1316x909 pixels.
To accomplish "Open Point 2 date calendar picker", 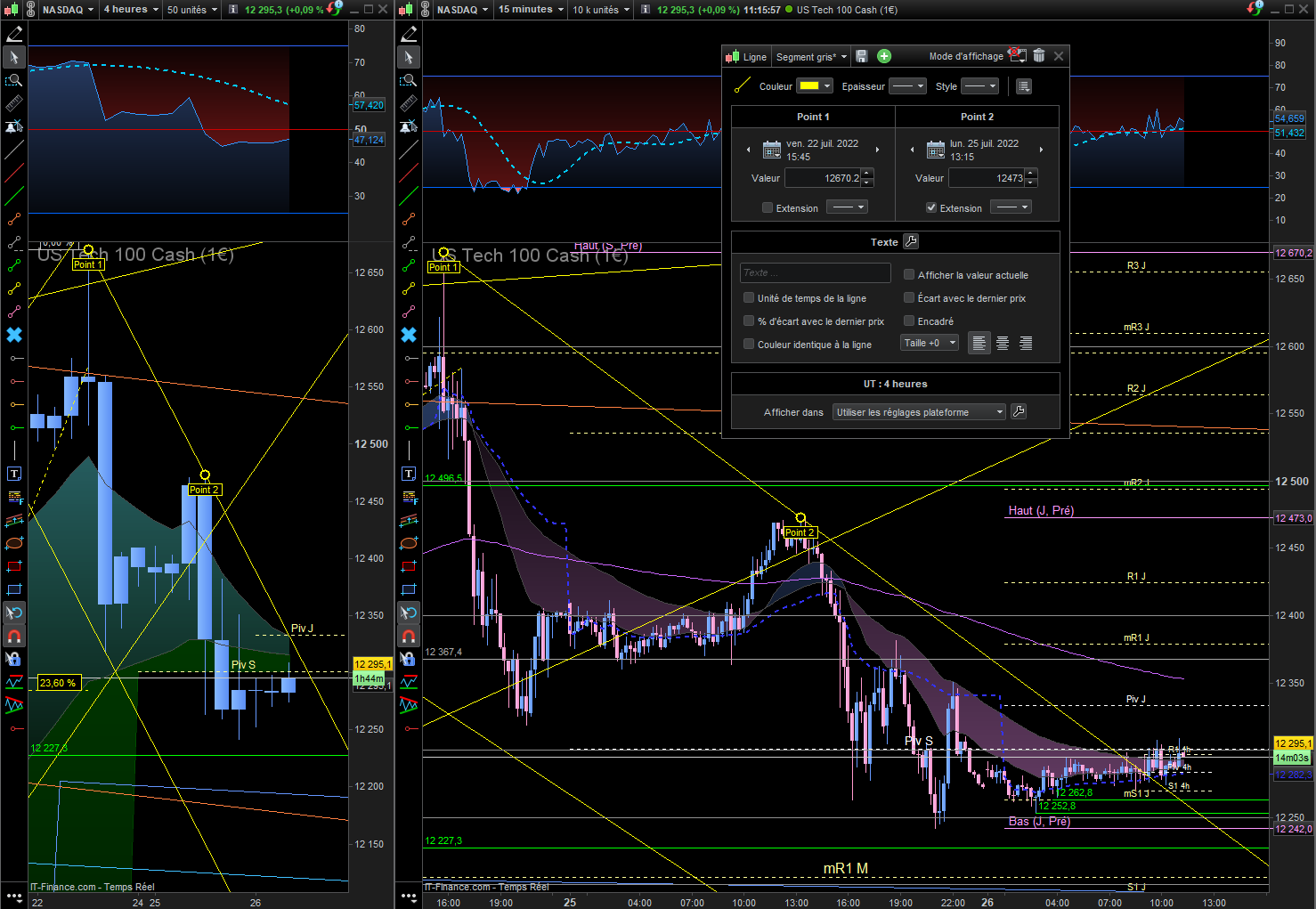I will (936, 150).
